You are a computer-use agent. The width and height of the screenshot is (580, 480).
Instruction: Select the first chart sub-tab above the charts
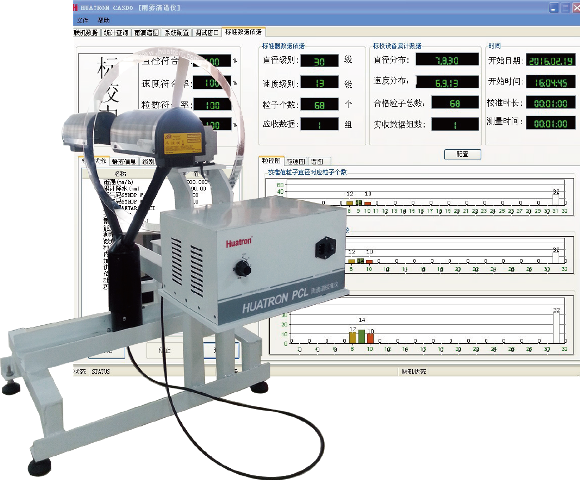[271, 161]
